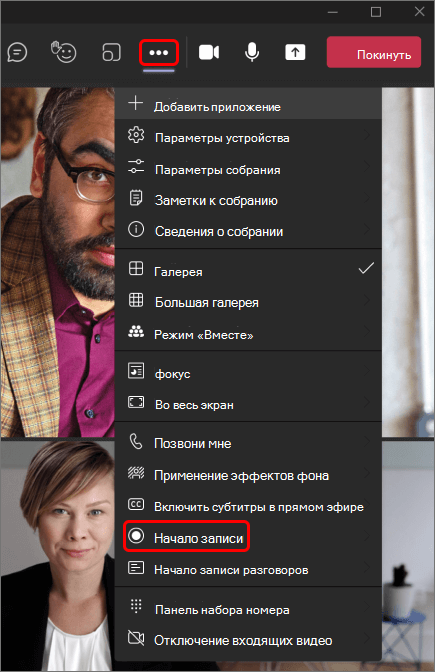Select the checked Галерея view option
Viewport: 435px width, 672px height.
coord(248,271)
